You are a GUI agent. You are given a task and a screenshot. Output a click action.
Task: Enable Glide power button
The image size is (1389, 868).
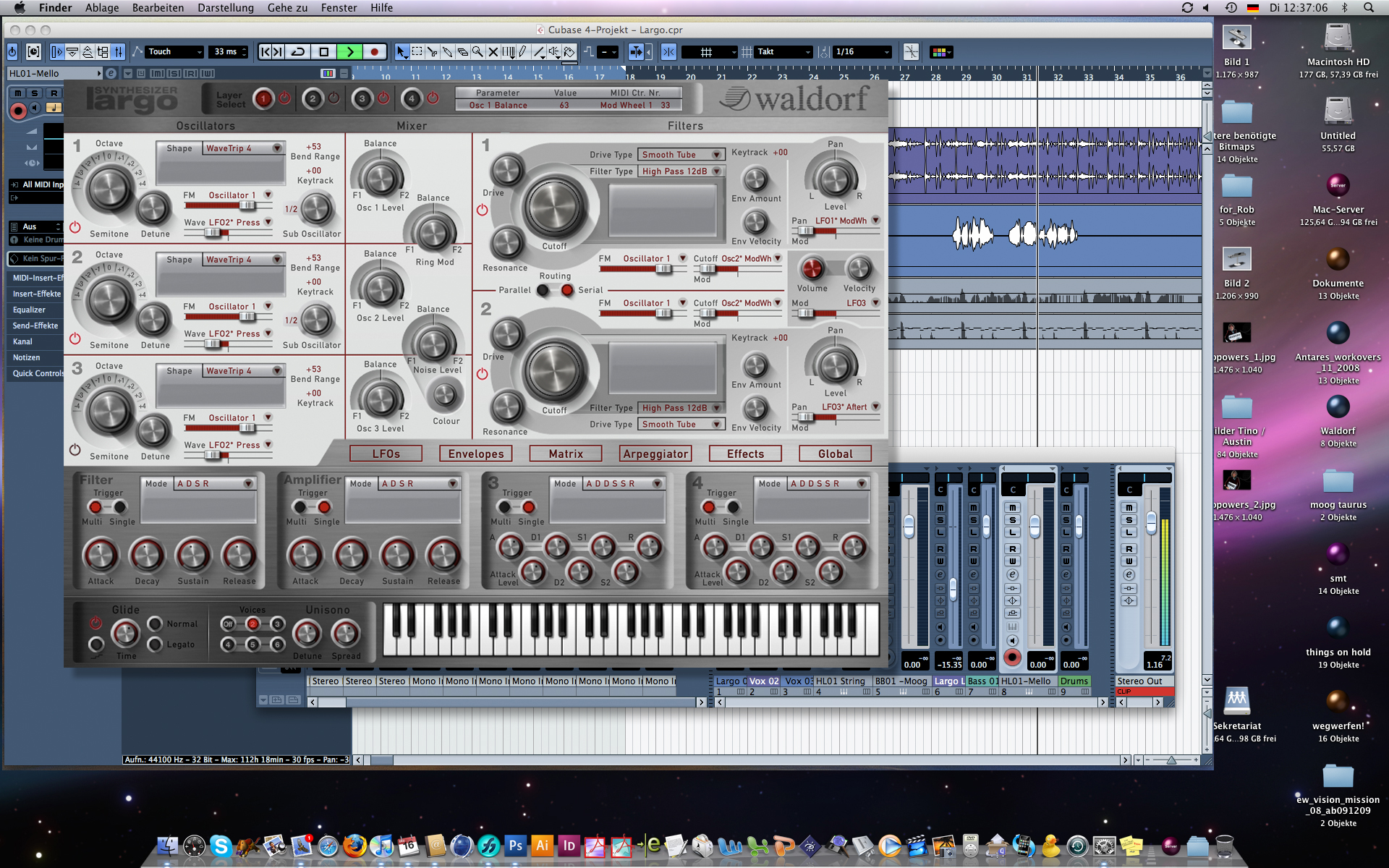[95, 623]
